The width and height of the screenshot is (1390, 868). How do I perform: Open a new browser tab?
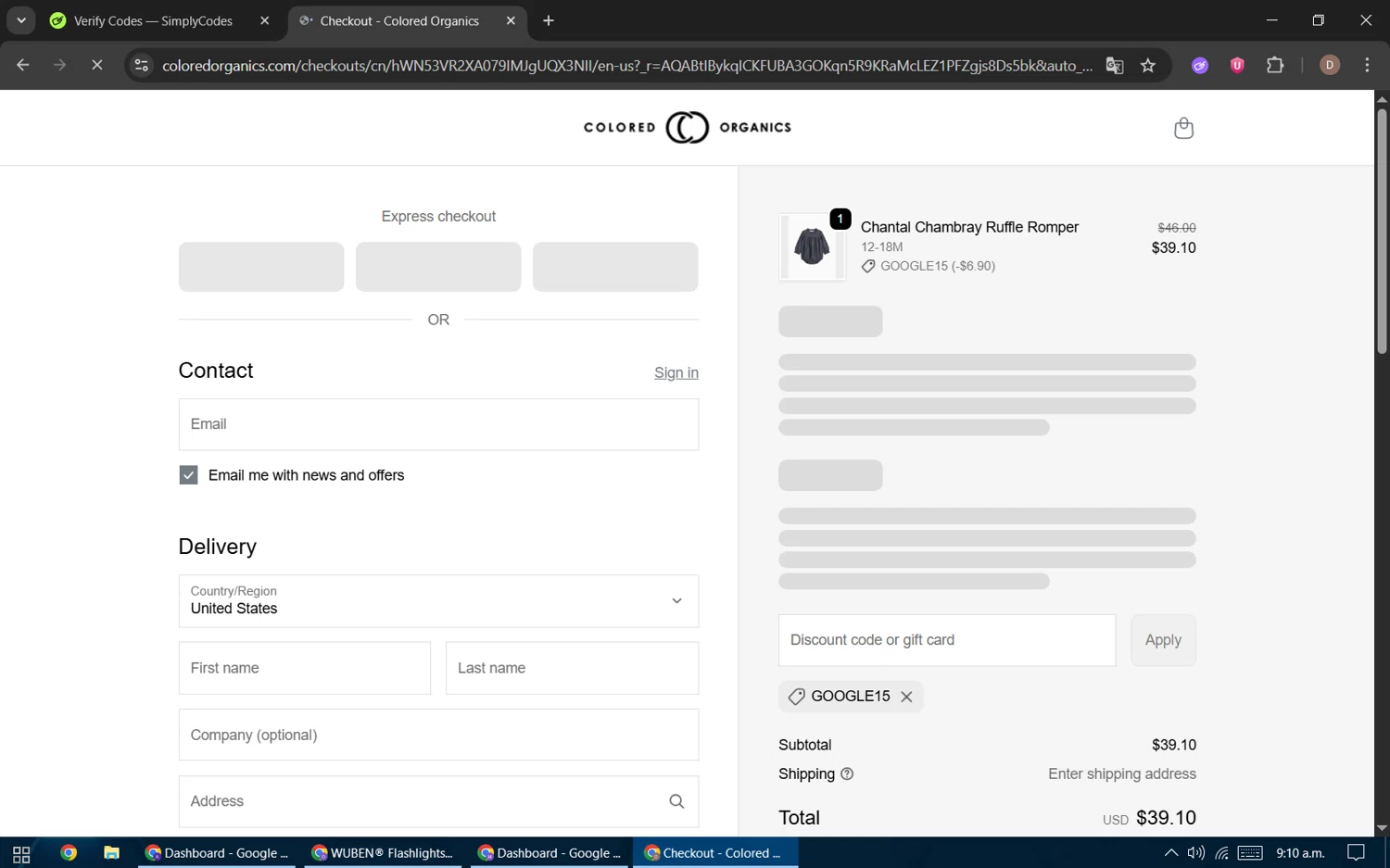coord(549,20)
